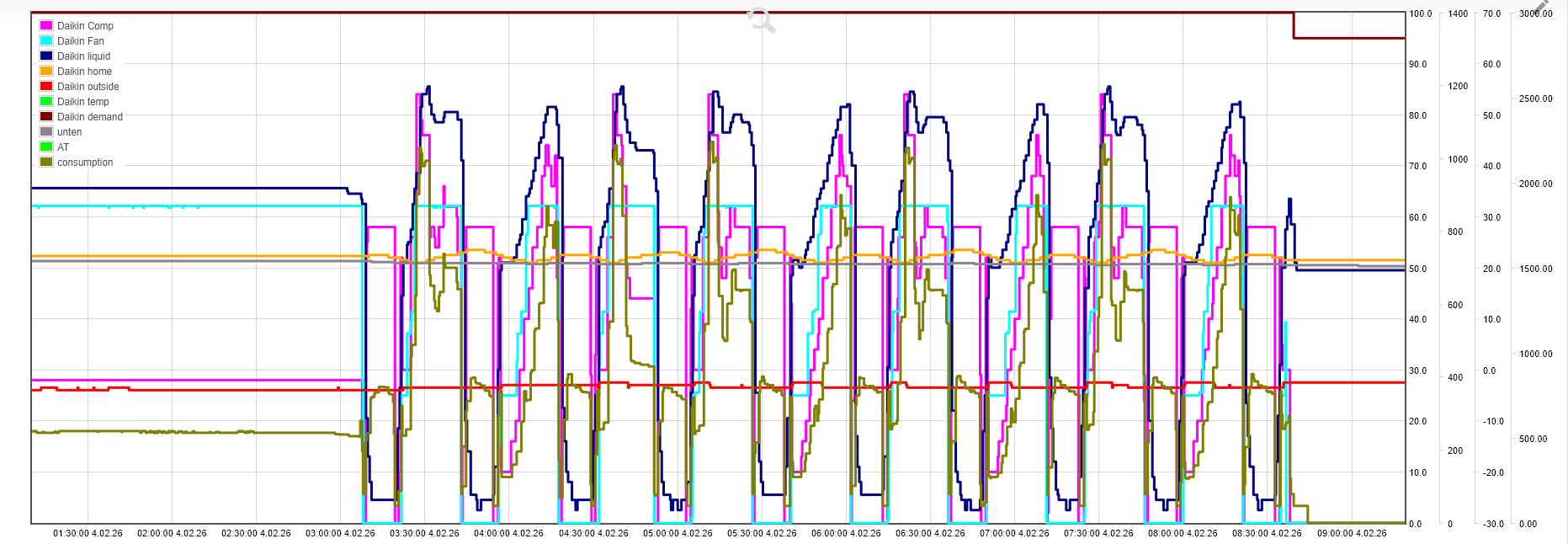1568x544 pixels.
Task: Toggle the unten series in the legend
Action: [69, 132]
